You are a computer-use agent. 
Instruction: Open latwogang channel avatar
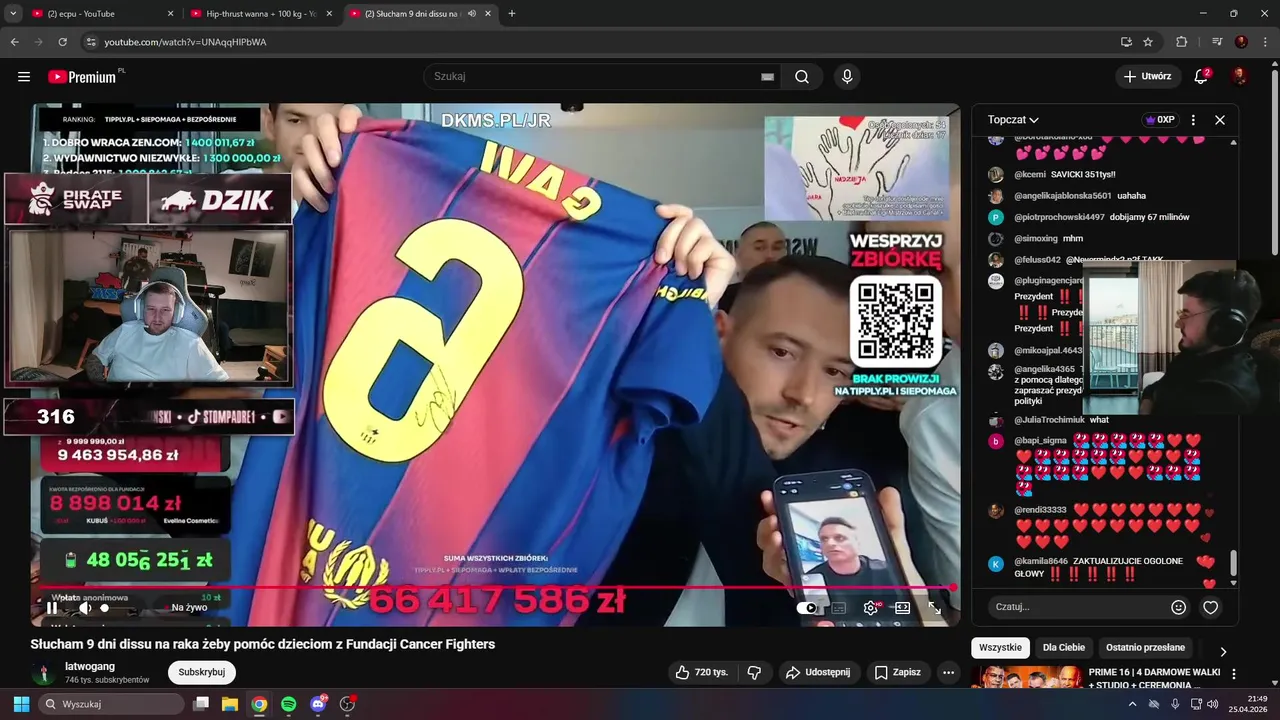pyautogui.click(x=43, y=672)
